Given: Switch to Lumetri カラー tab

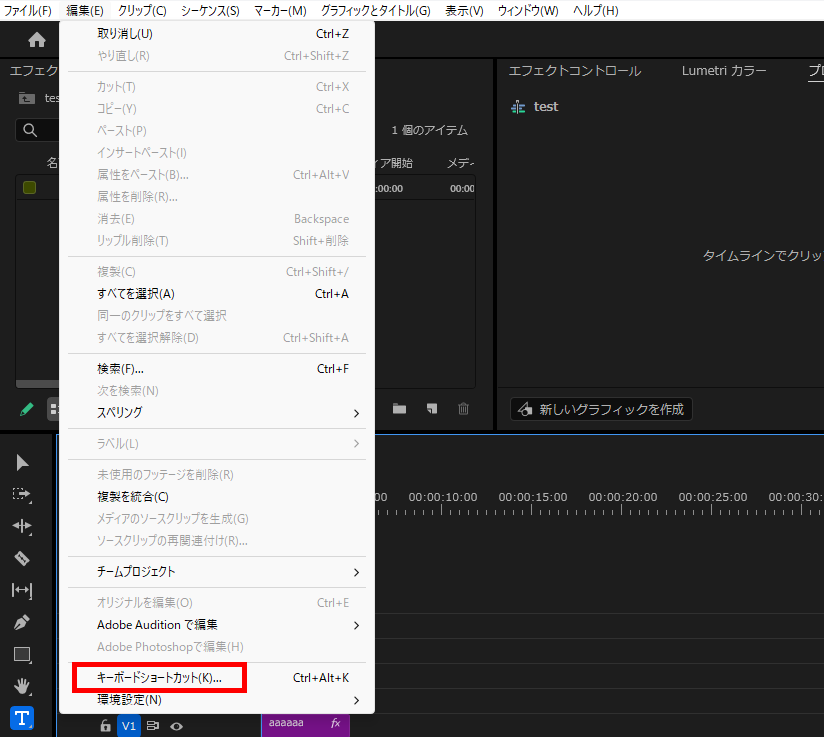Looking at the screenshot, I should (x=724, y=71).
